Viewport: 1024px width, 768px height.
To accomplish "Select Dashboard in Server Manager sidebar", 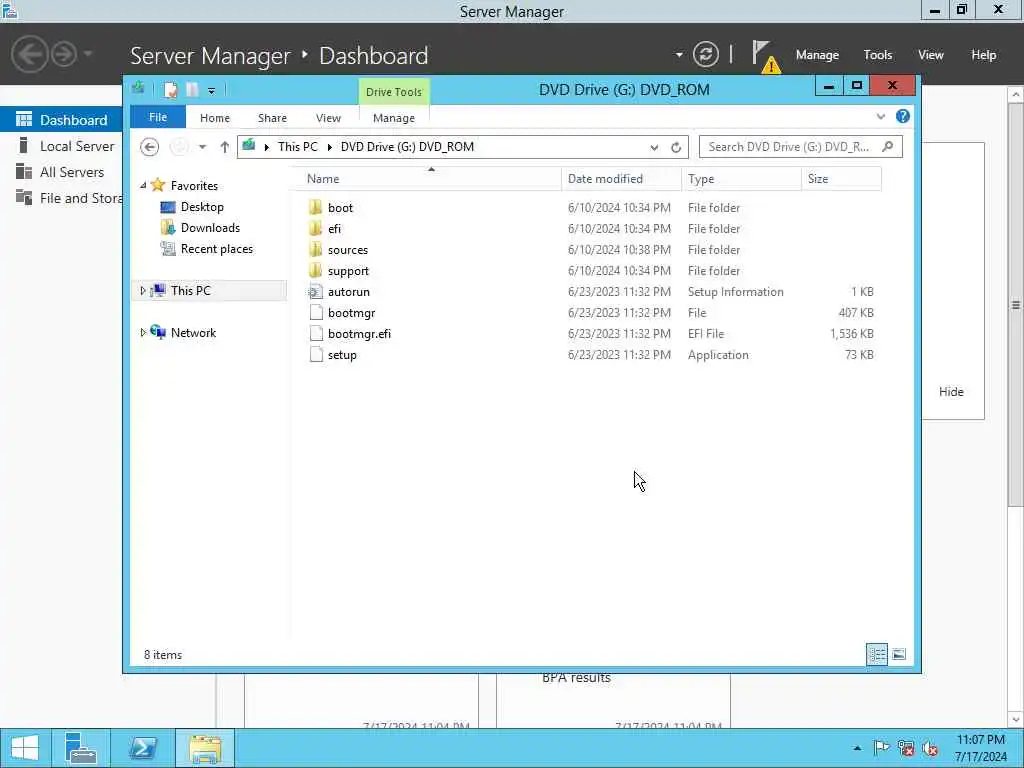I will pyautogui.click(x=62, y=120).
